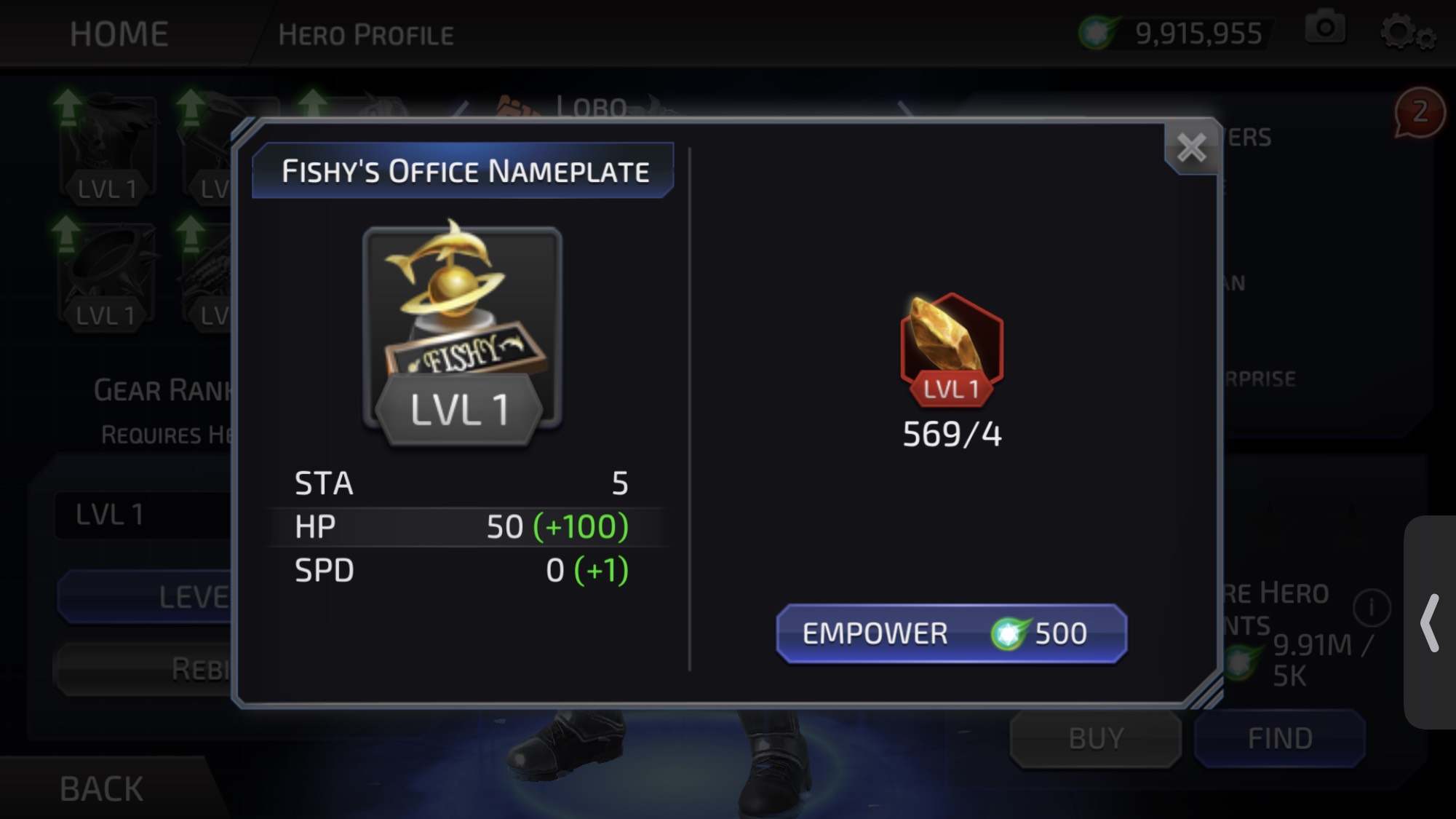Image resolution: width=1456 pixels, height=819 pixels.
Task: Select the Hero Profile breadcrumb
Action: point(366,34)
